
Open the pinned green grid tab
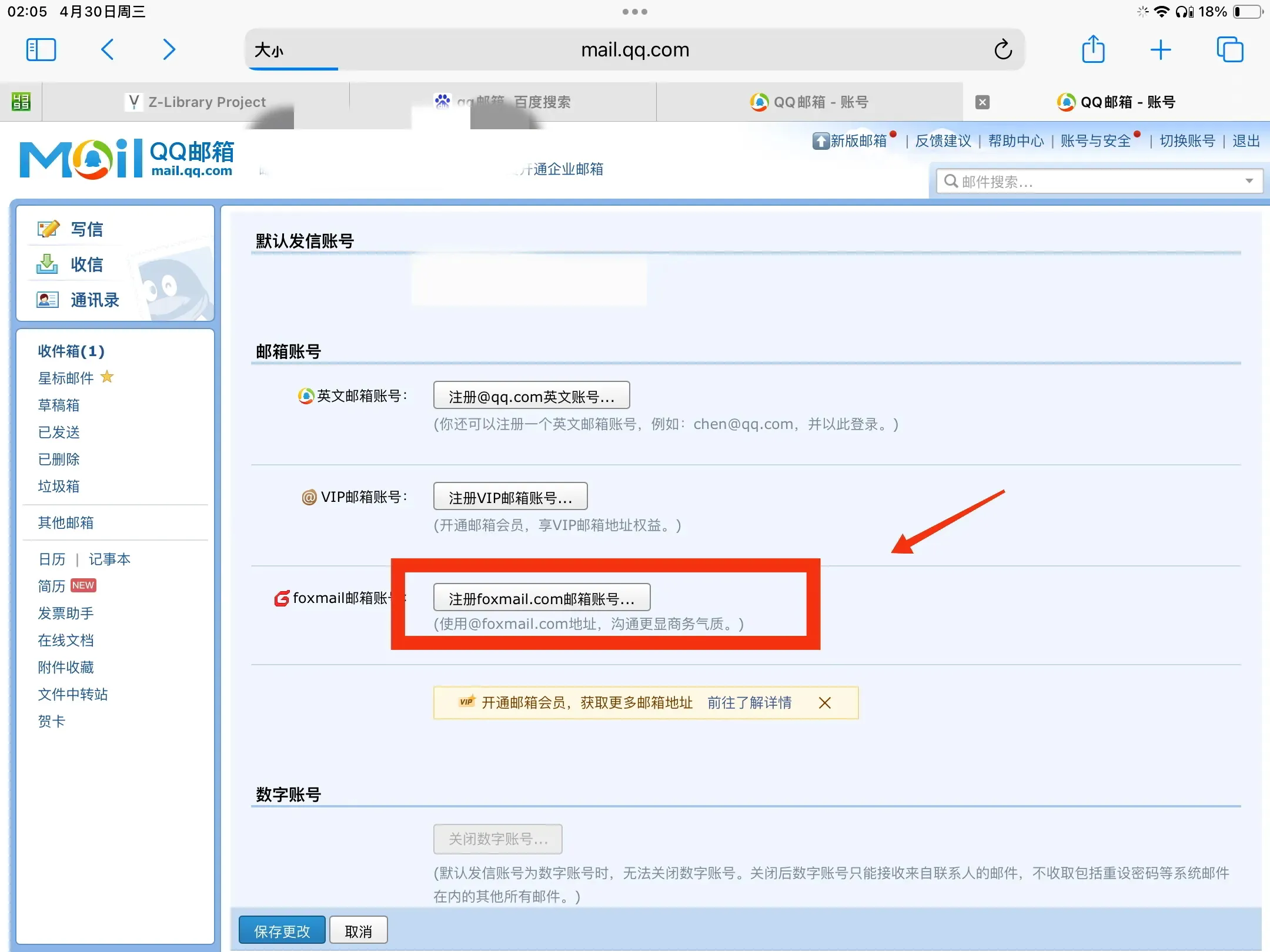click(x=21, y=102)
